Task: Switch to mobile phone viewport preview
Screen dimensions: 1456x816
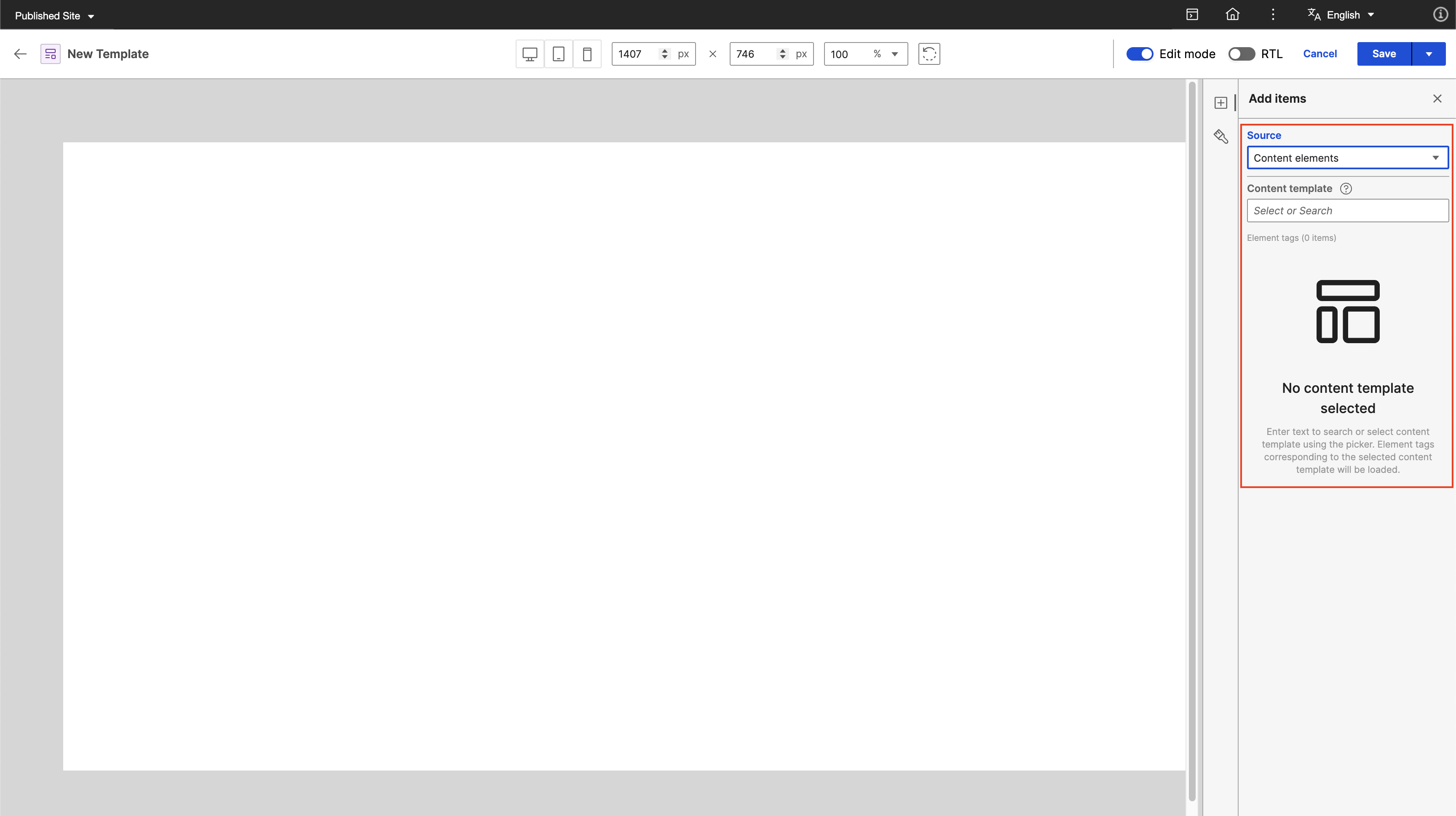Action: [x=587, y=54]
